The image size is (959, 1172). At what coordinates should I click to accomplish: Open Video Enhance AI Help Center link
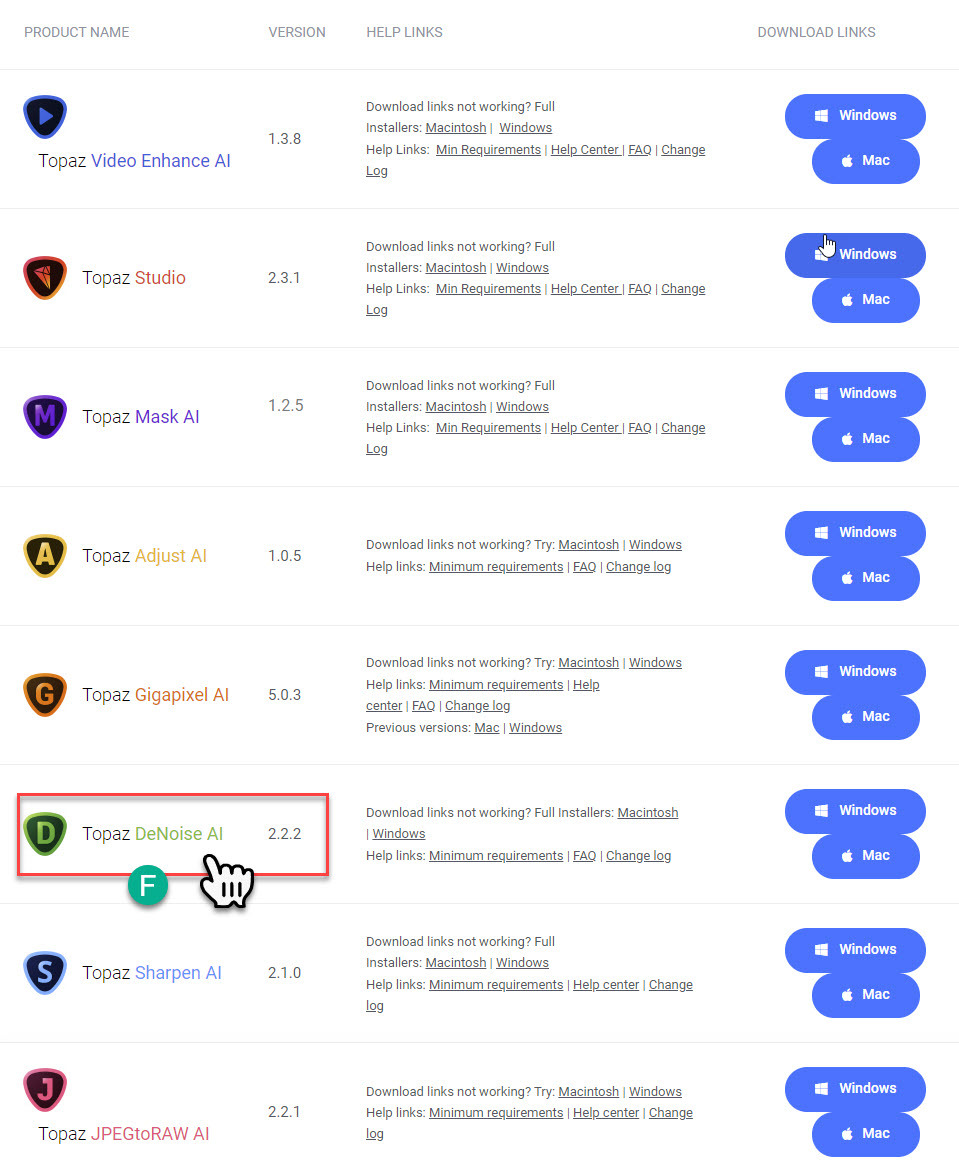pyautogui.click(x=586, y=149)
